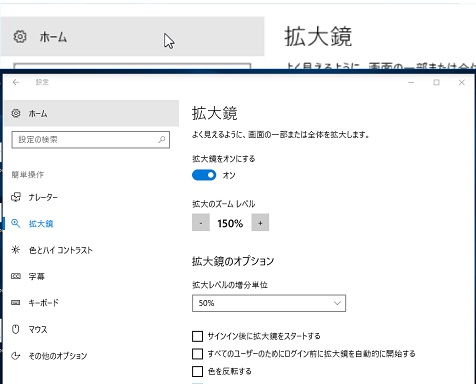Click the 150% zoom level value
The image size is (476, 384).
(230, 223)
